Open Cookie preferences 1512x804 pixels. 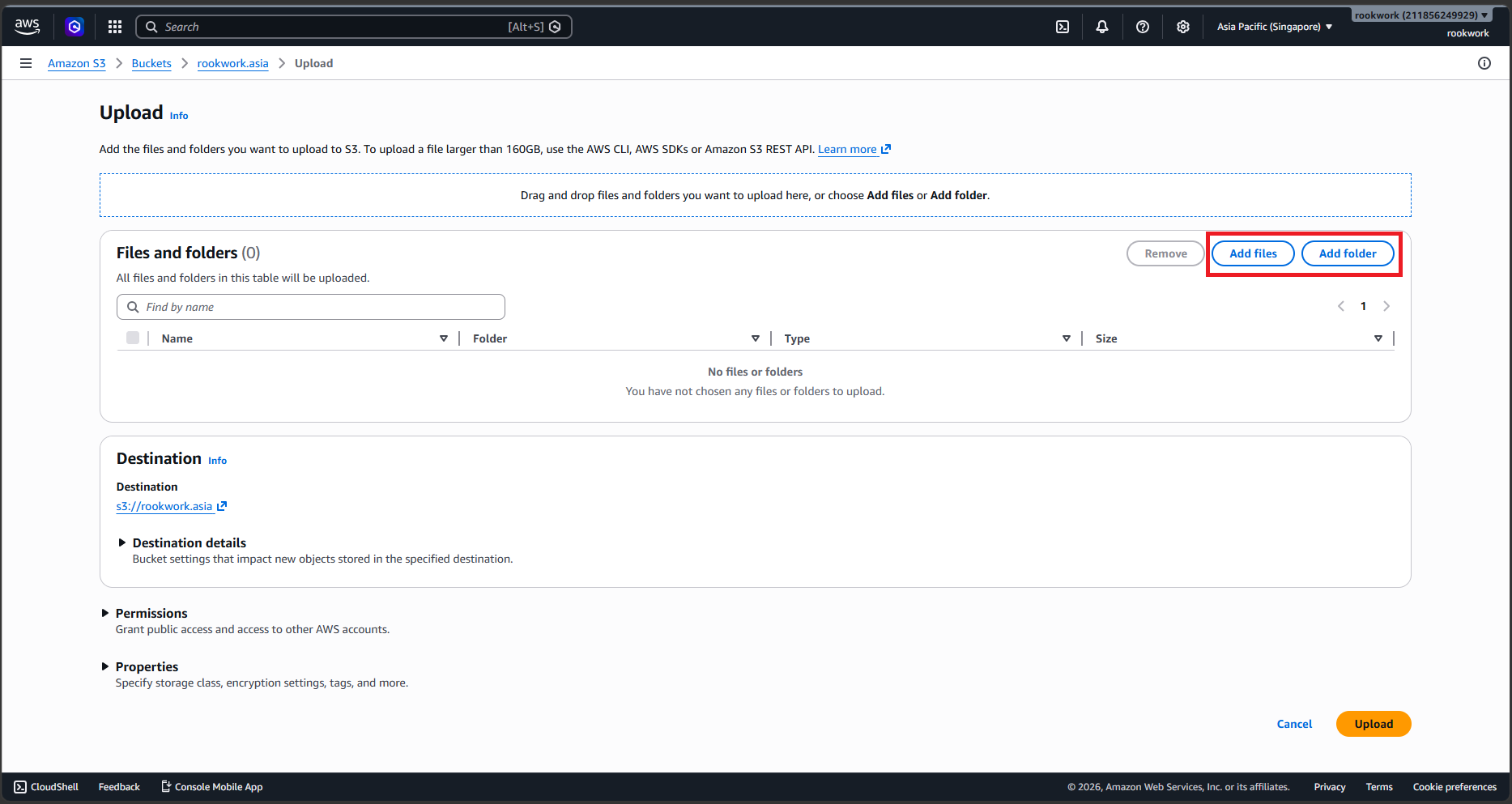click(x=1455, y=787)
